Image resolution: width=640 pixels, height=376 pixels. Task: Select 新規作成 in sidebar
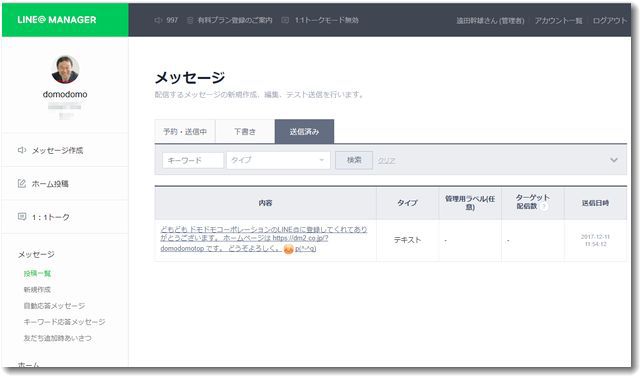(37, 289)
